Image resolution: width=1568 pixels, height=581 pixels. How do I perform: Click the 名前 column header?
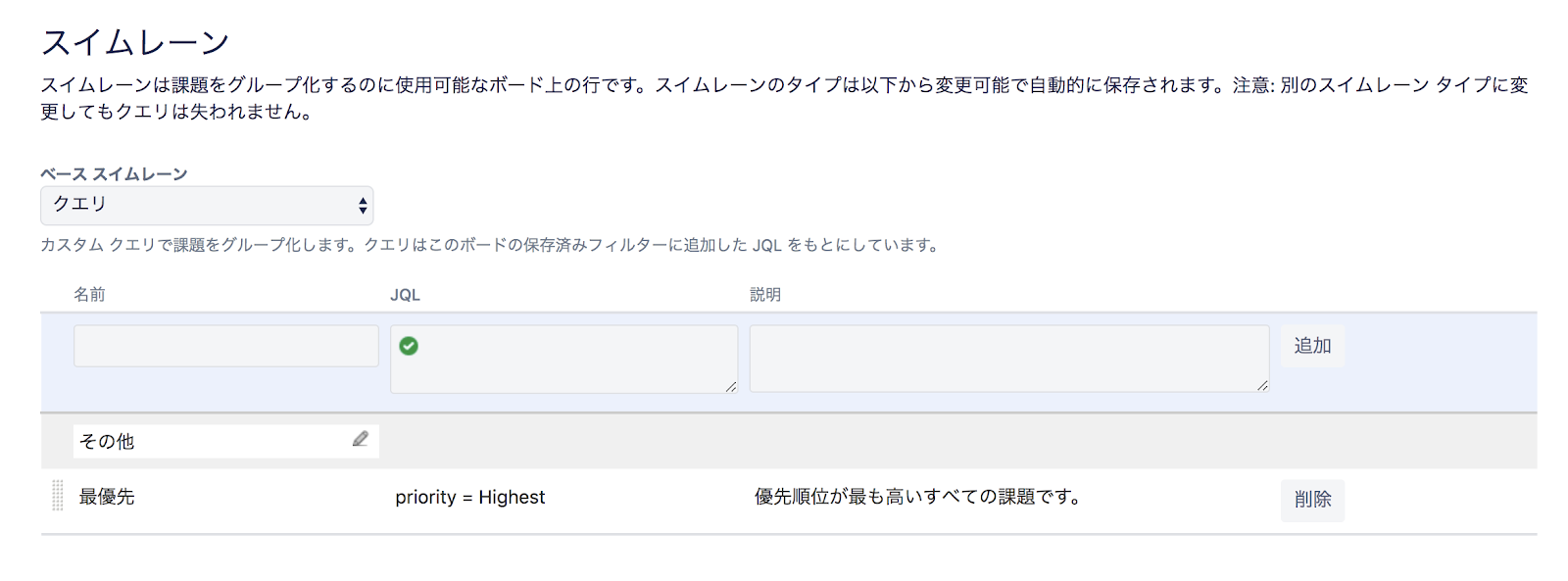point(89,294)
